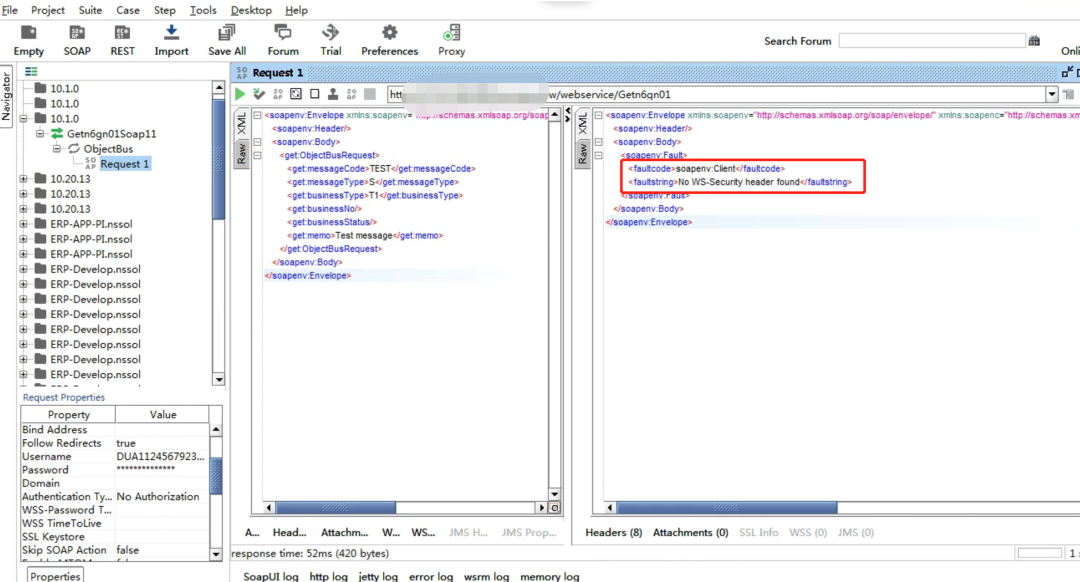The image size is (1080, 582).
Task: Open the Tools menu
Action: [x=203, y=10]
